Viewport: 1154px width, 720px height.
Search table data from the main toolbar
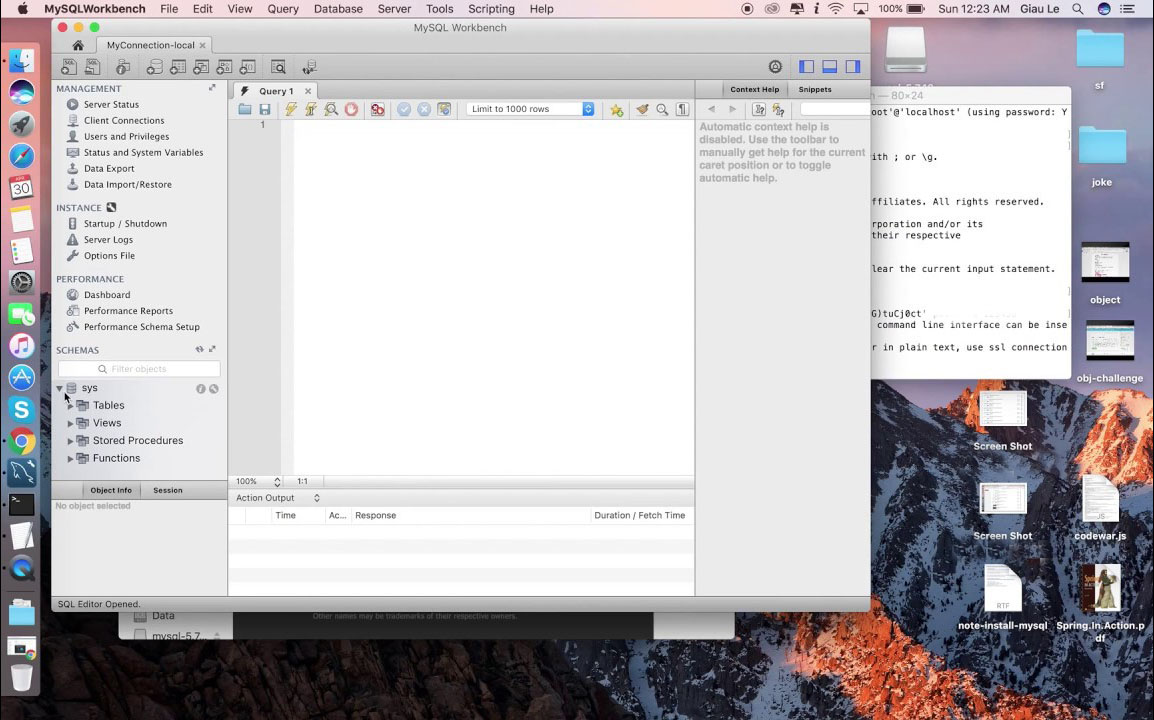[x=278, y=67]
